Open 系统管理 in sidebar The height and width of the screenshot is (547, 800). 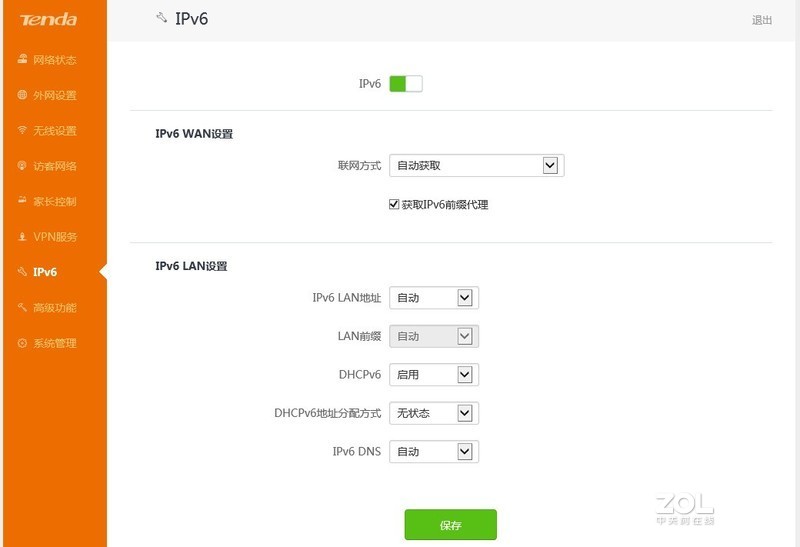[x=55, y=343]
